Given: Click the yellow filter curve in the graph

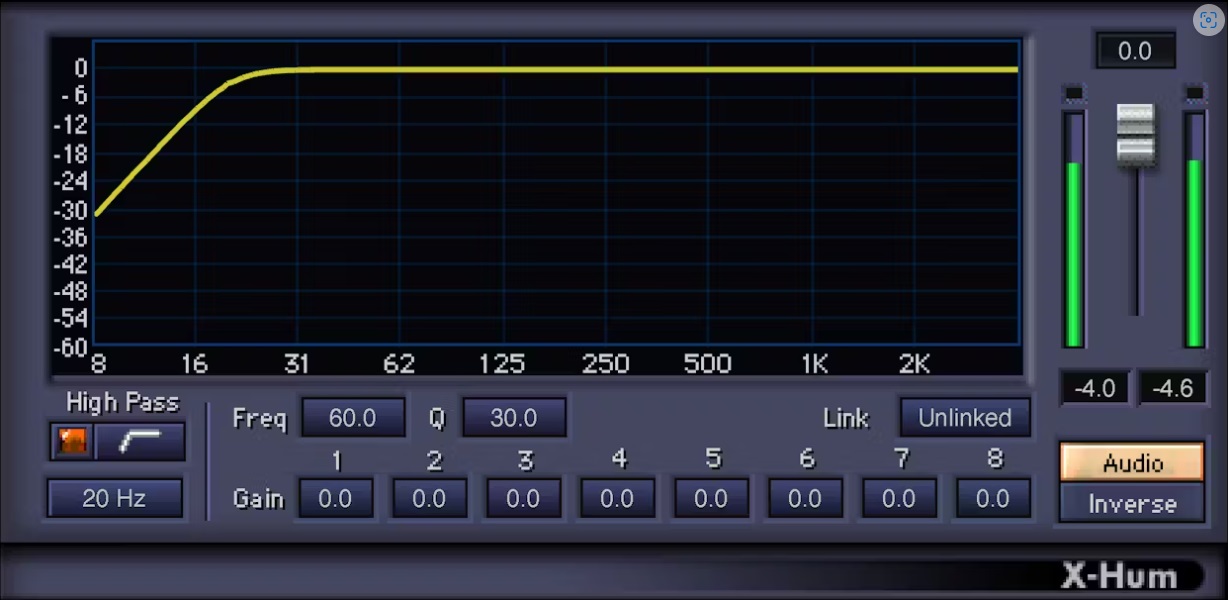Looking at the screenshot, I should click(600, 70).
